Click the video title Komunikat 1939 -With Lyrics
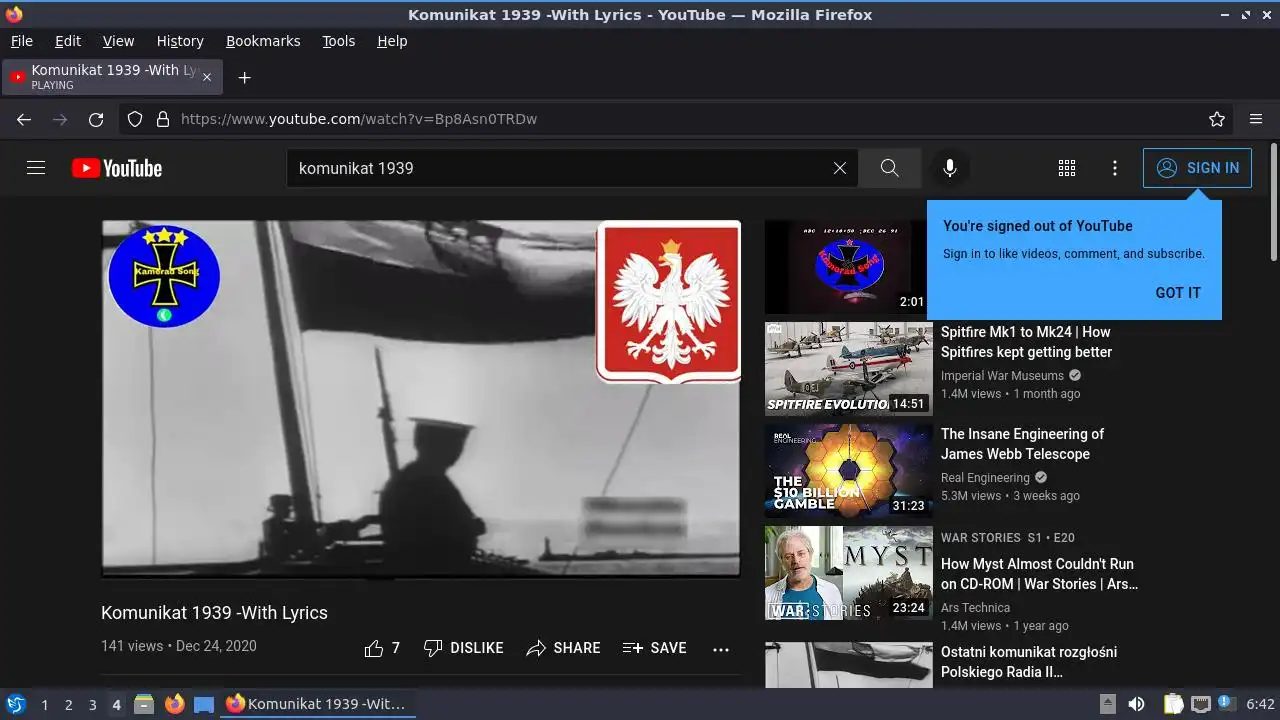This screenshot has width=1280, height=720. [214, 613]
